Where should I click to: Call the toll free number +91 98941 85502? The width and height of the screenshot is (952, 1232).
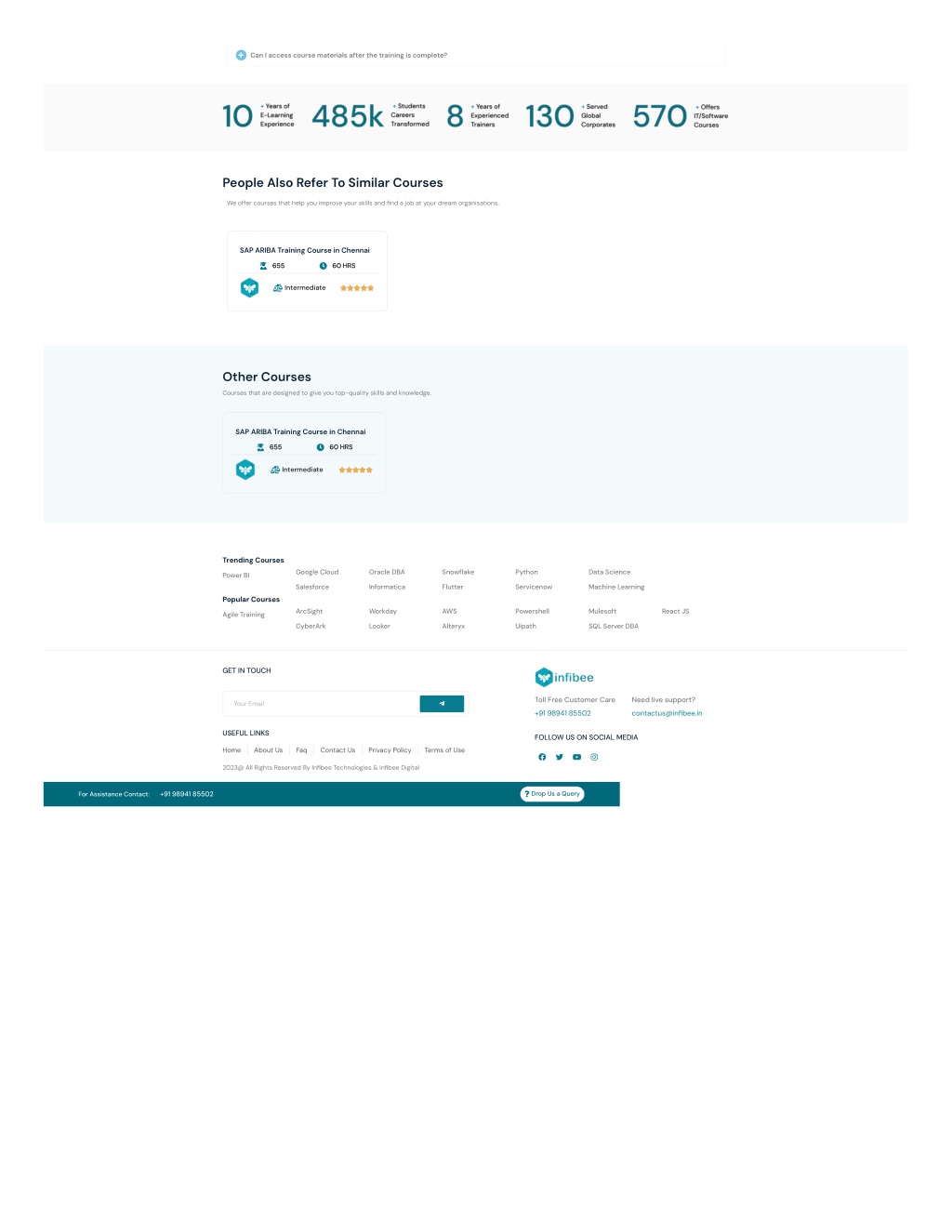click(562, 713)
